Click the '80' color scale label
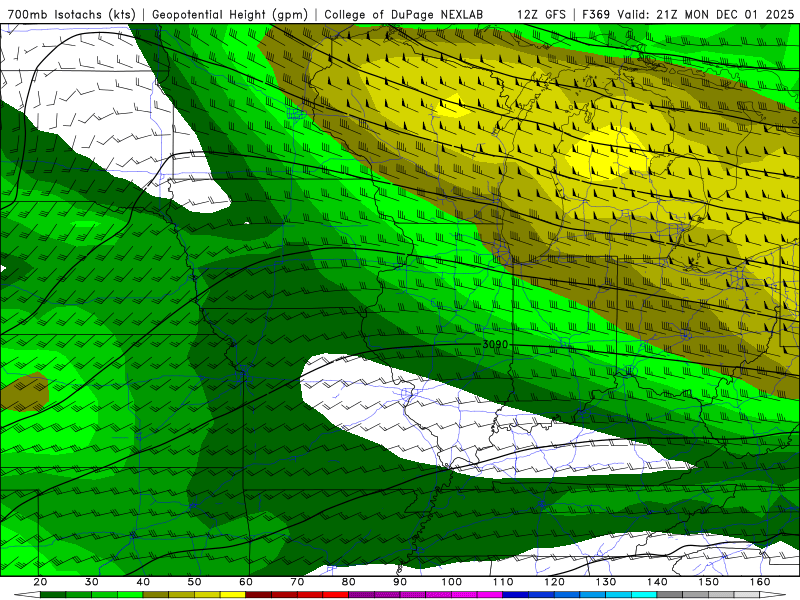800x600 pixels. click(x=348, y=582)
